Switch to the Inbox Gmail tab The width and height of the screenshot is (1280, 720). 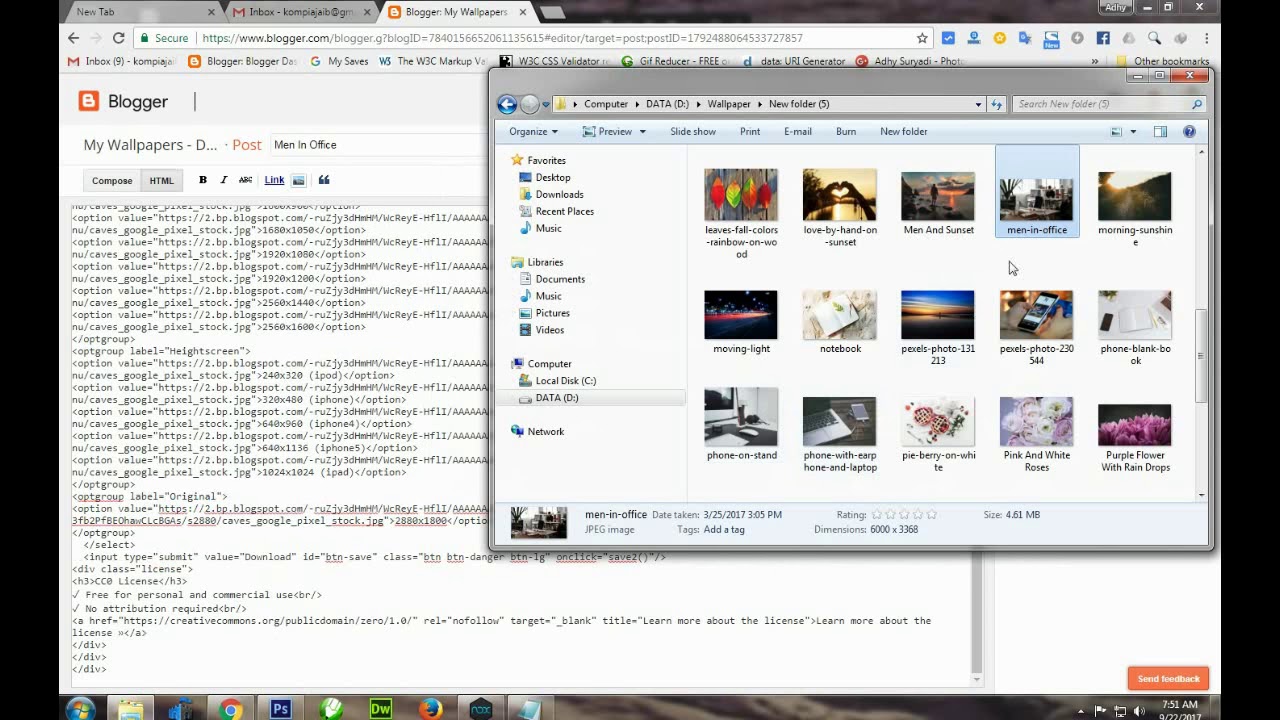[x=300, y=12]
